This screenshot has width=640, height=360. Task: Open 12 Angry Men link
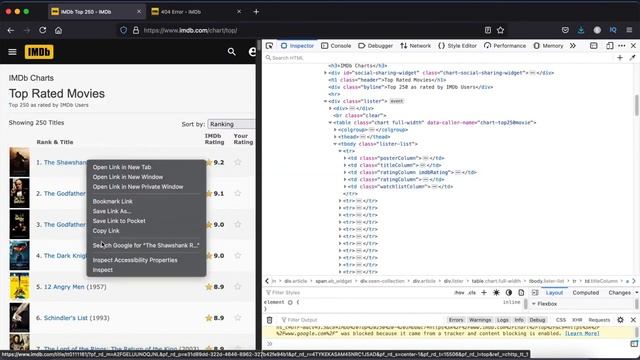pos(64,287)
